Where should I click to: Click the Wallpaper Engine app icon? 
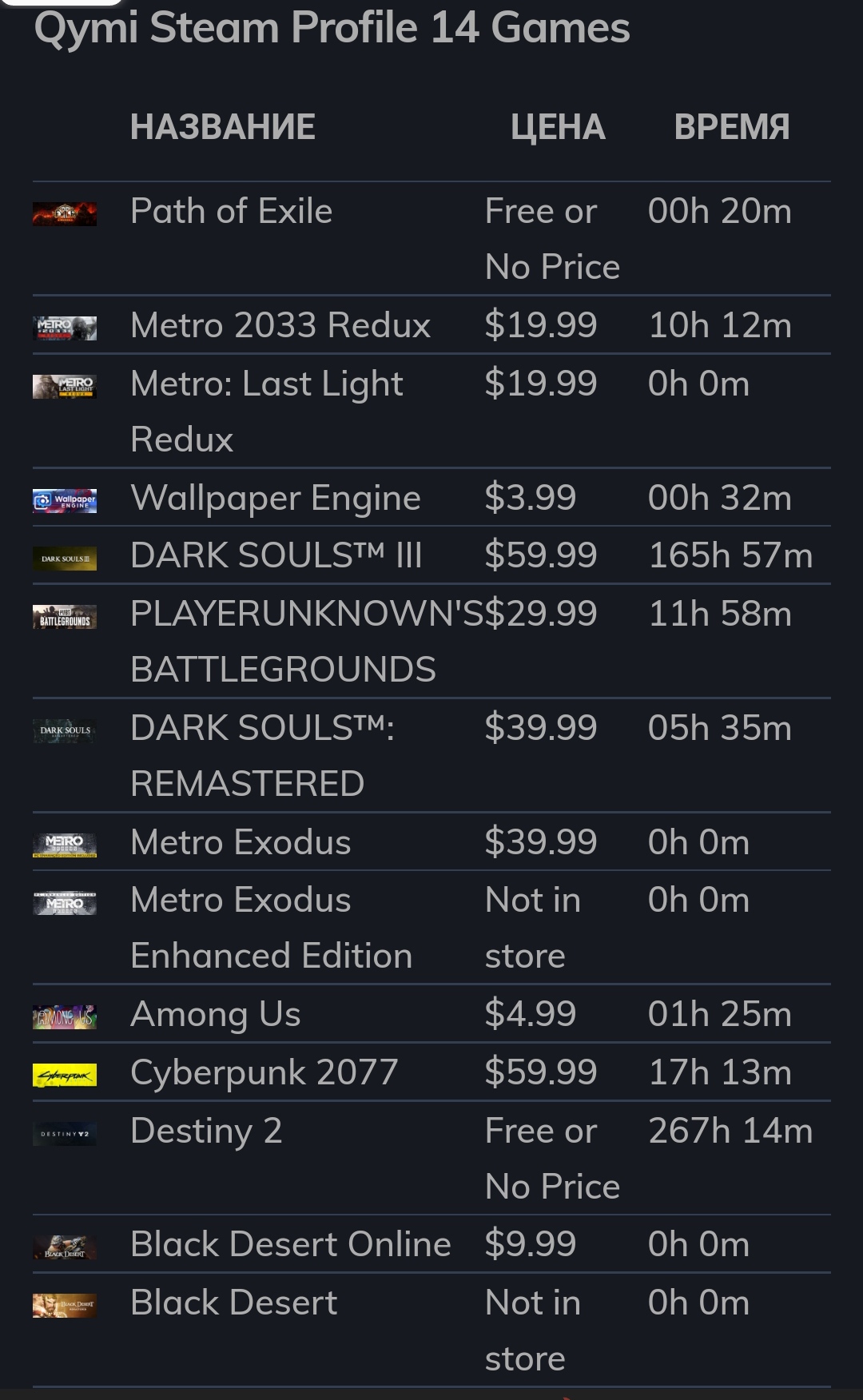pos(65,501)
